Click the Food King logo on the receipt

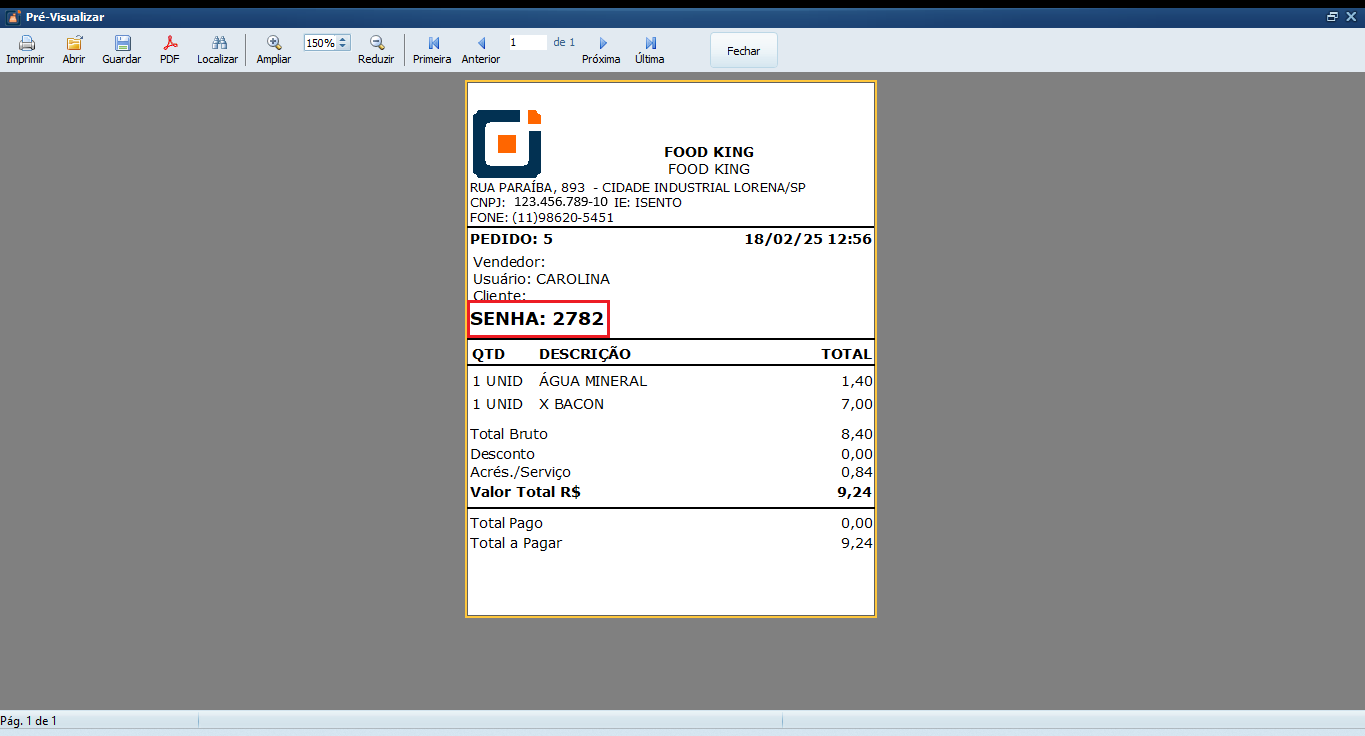[x=507, y=144]
